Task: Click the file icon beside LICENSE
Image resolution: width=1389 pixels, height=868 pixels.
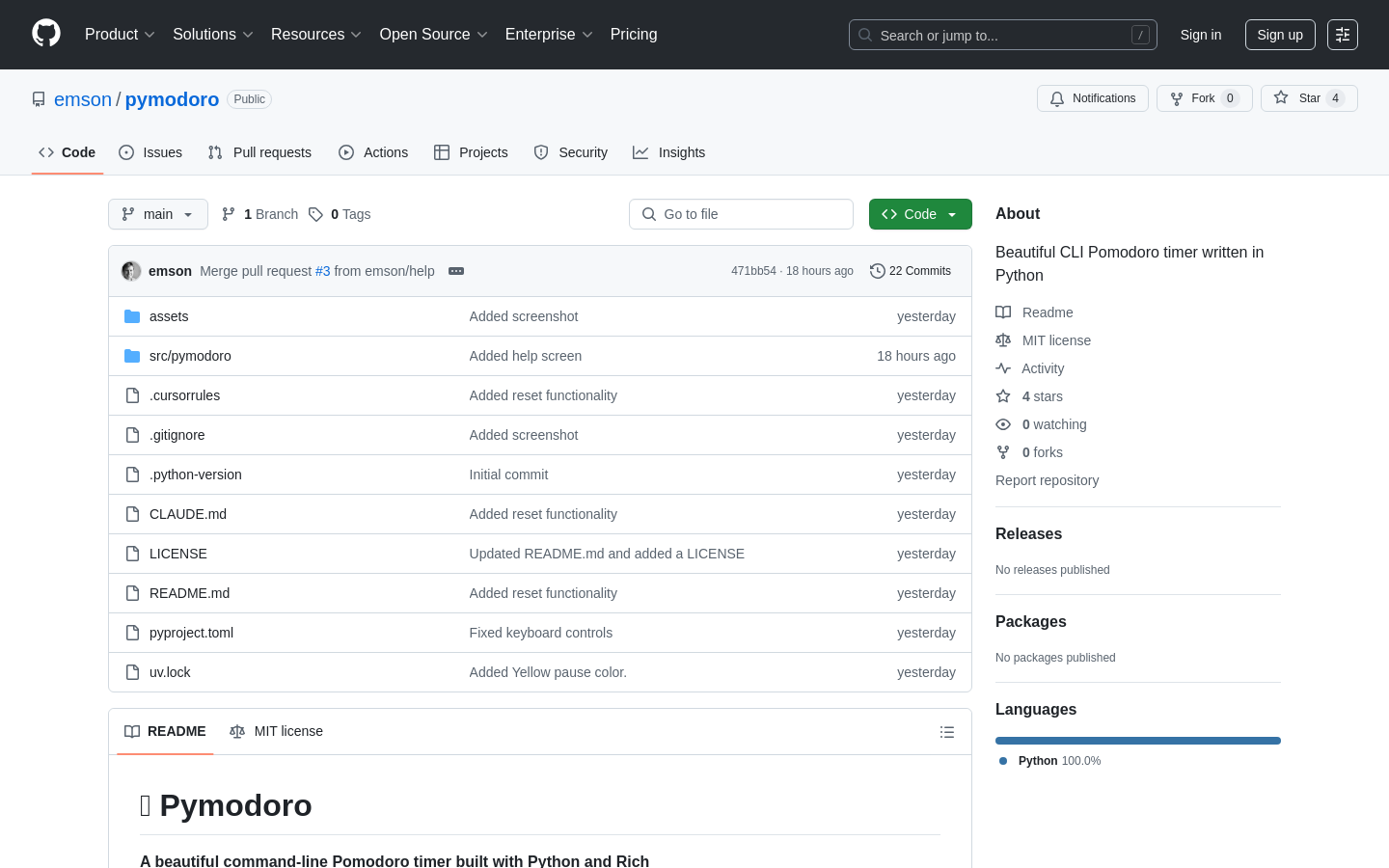Action: tap(132, 554)
